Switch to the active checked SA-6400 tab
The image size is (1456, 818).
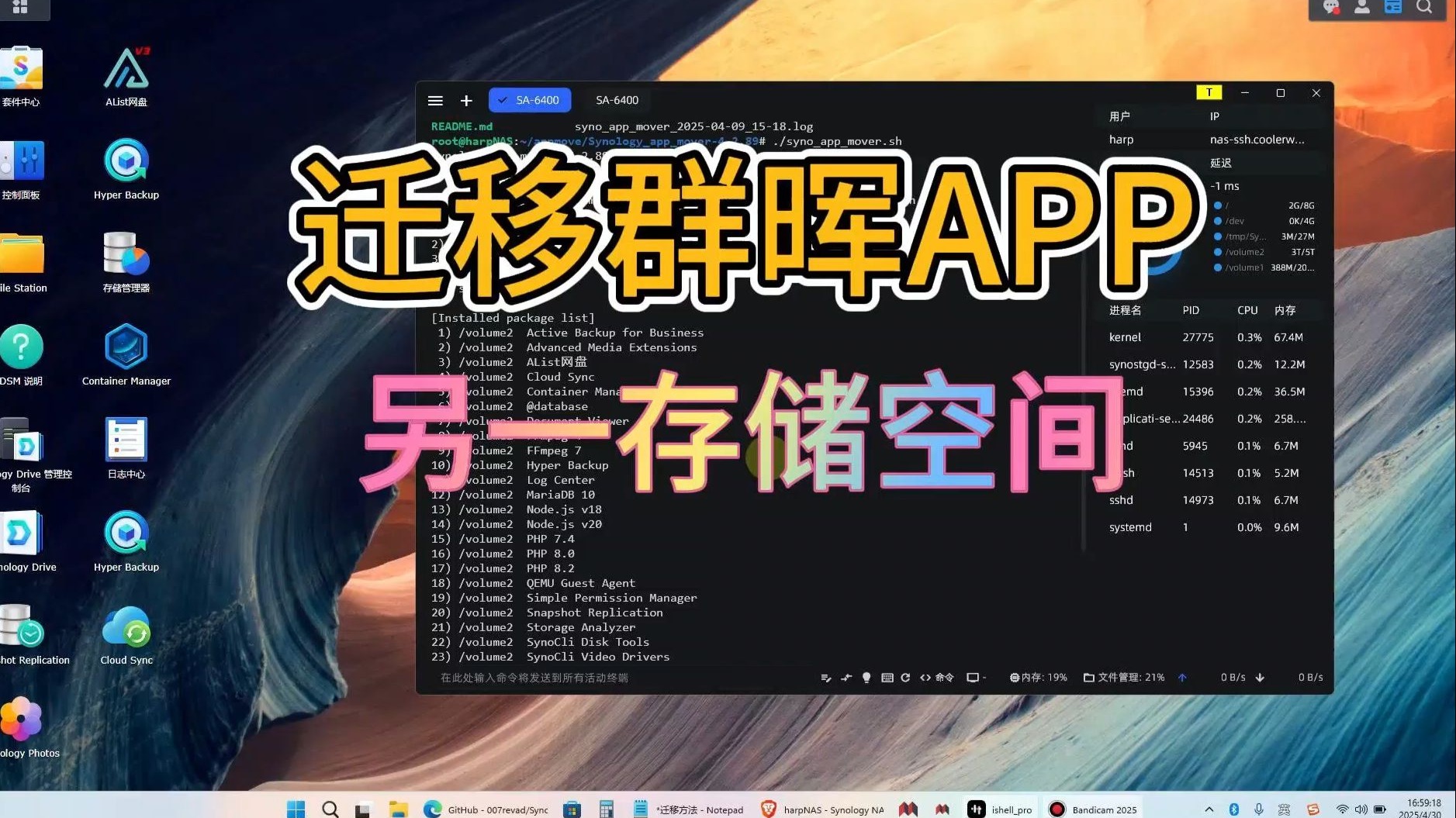tap(530, 100)
